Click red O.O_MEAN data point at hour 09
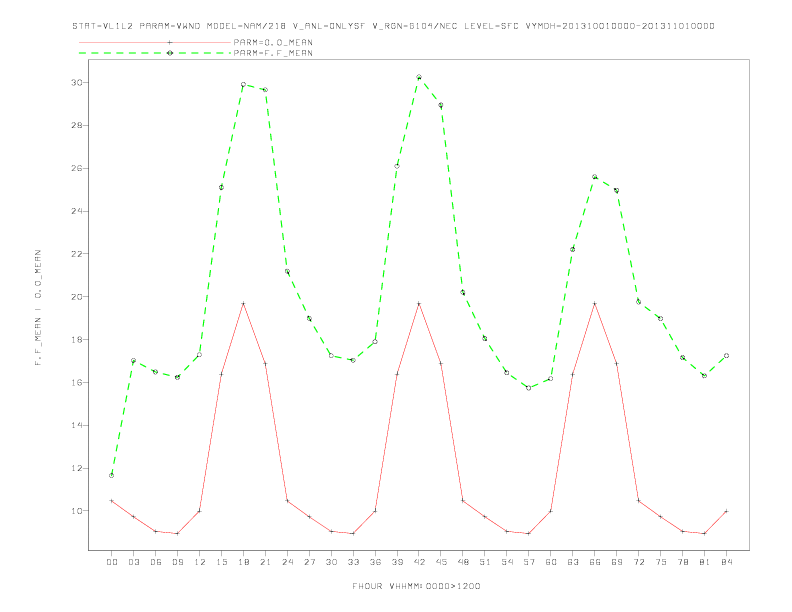 (177, 533)
